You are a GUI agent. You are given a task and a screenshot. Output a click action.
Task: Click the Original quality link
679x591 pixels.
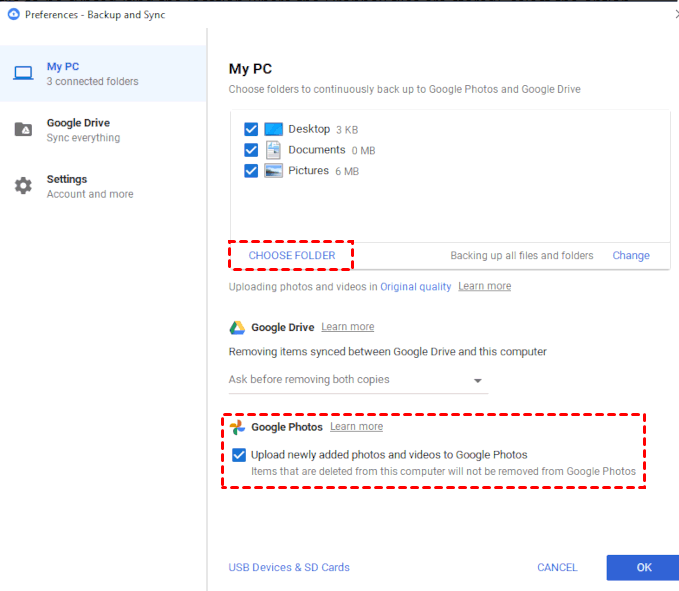pos(415,287)
